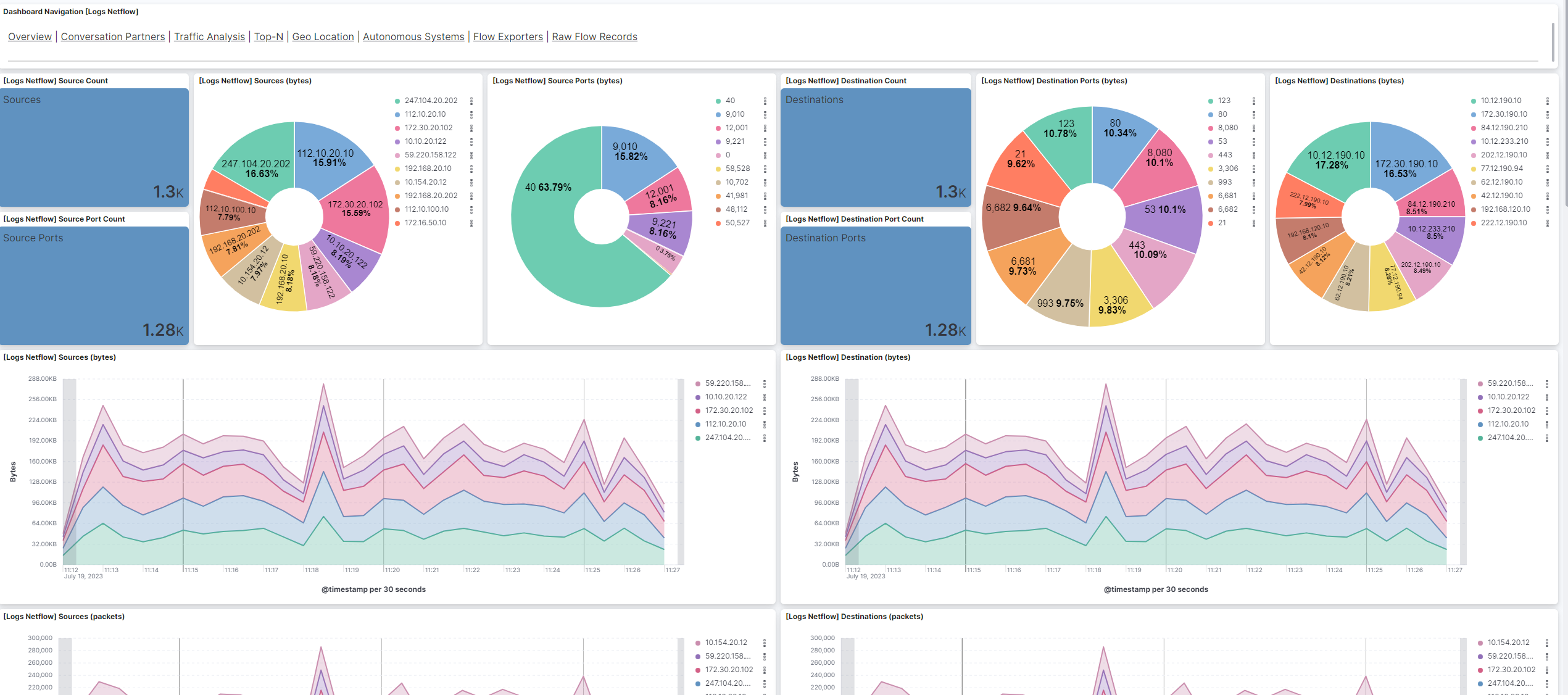1568x695 pixels.
Task: Open options for port 8,080 legend entry
Action: pyautogui.click(x=1254, y=128)
